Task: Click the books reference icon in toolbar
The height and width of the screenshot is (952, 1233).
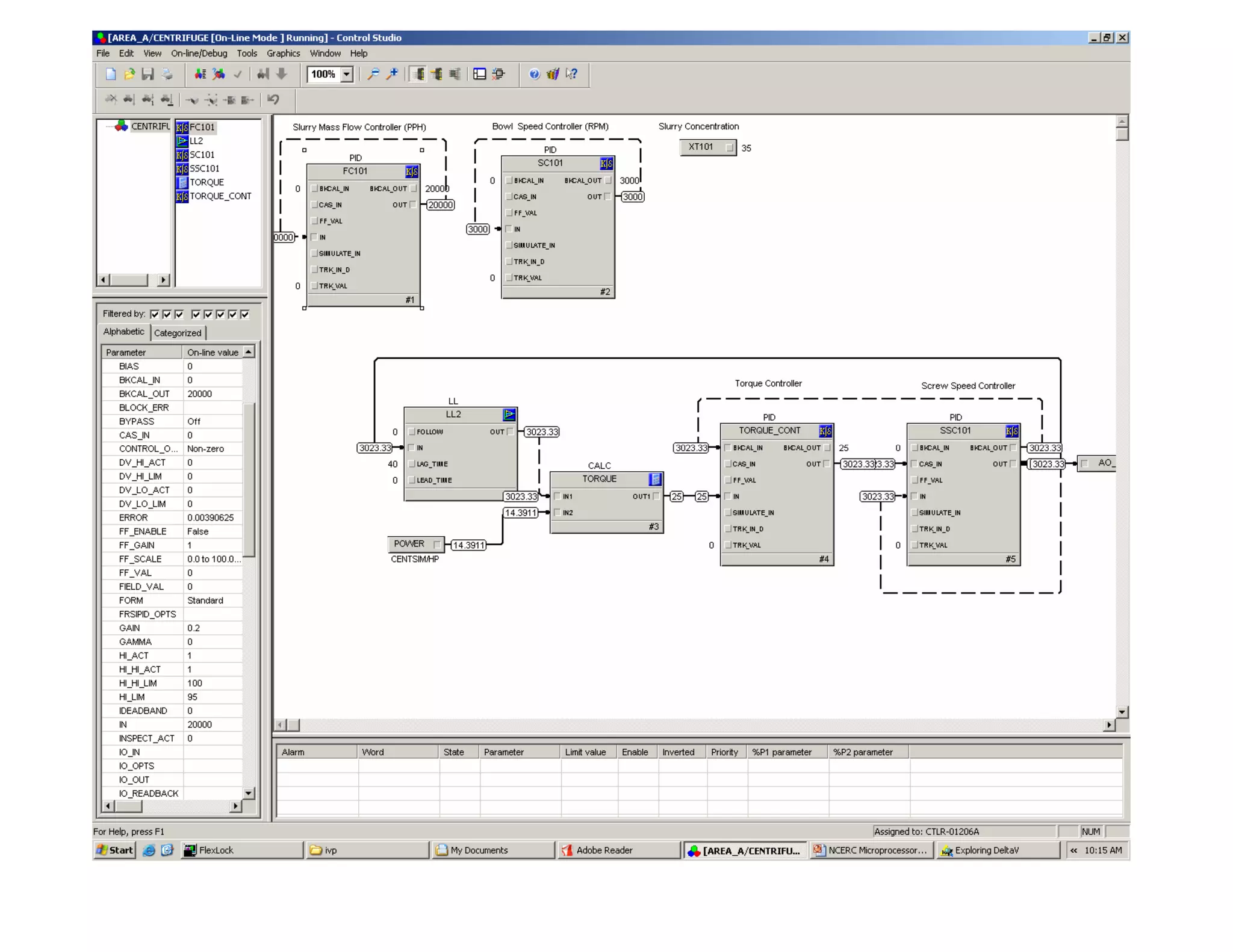Action: tap(553, 74)
